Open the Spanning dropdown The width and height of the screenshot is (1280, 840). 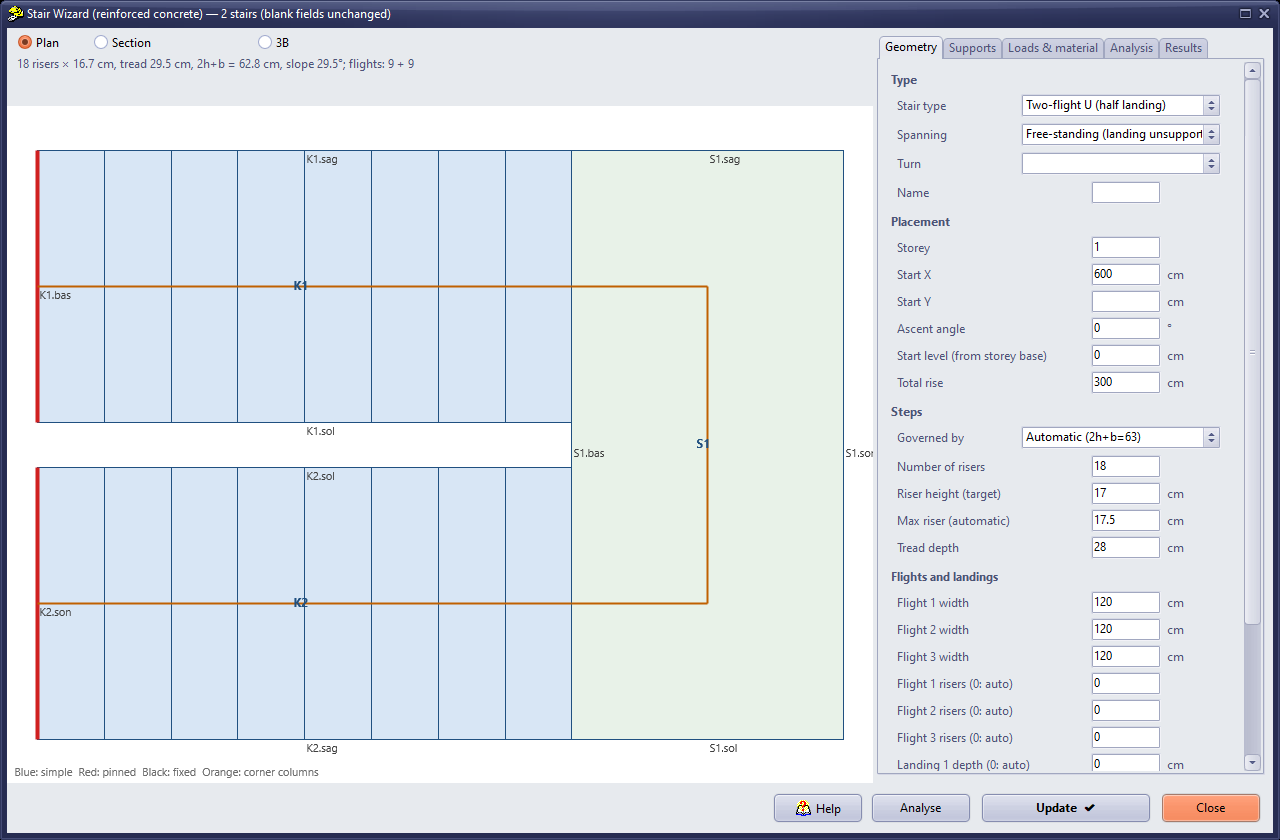[x=1120, y=134]
